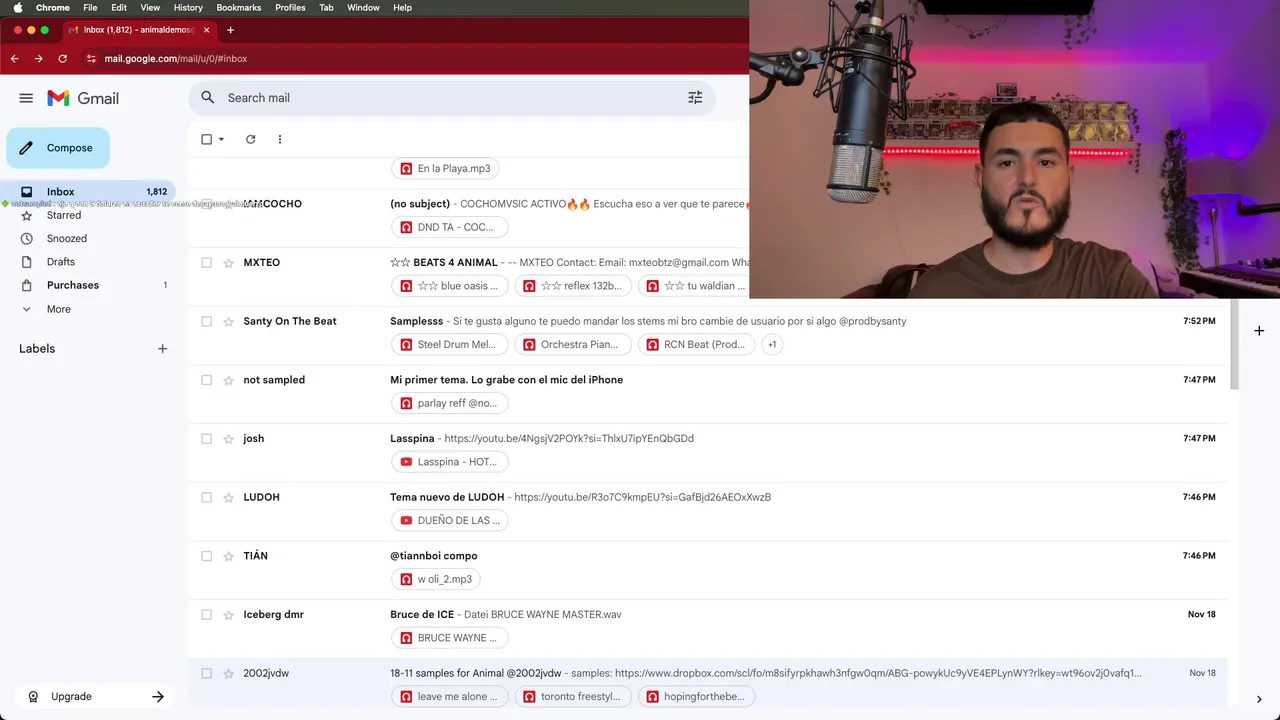Open the Profiles menu

[x=290, y=7]
